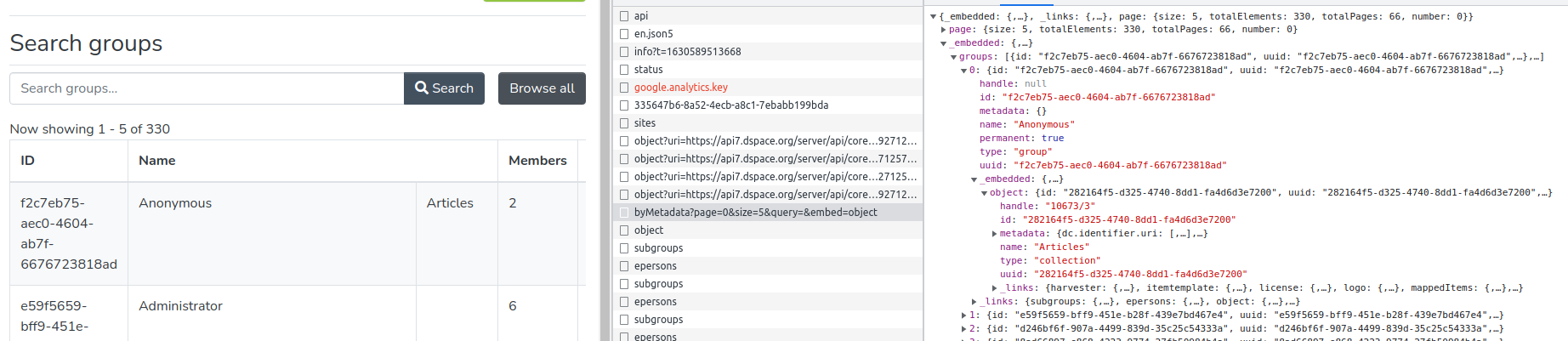Expand group item 2 in JSON preview
The height and width of the screenshot is (341, 1568).
click(963, 329)
